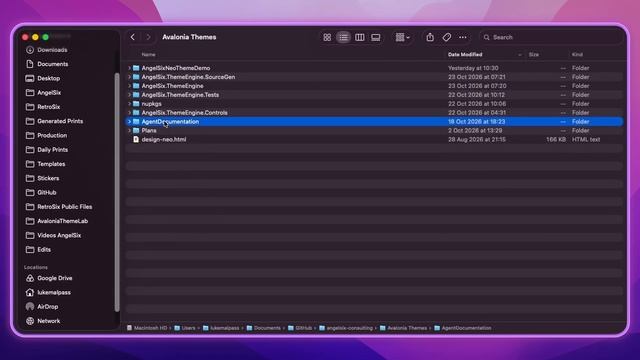This screenshot has height=360, width=640.
Task: Click the 166 KB size value
Action: click(x=556, y=140)
